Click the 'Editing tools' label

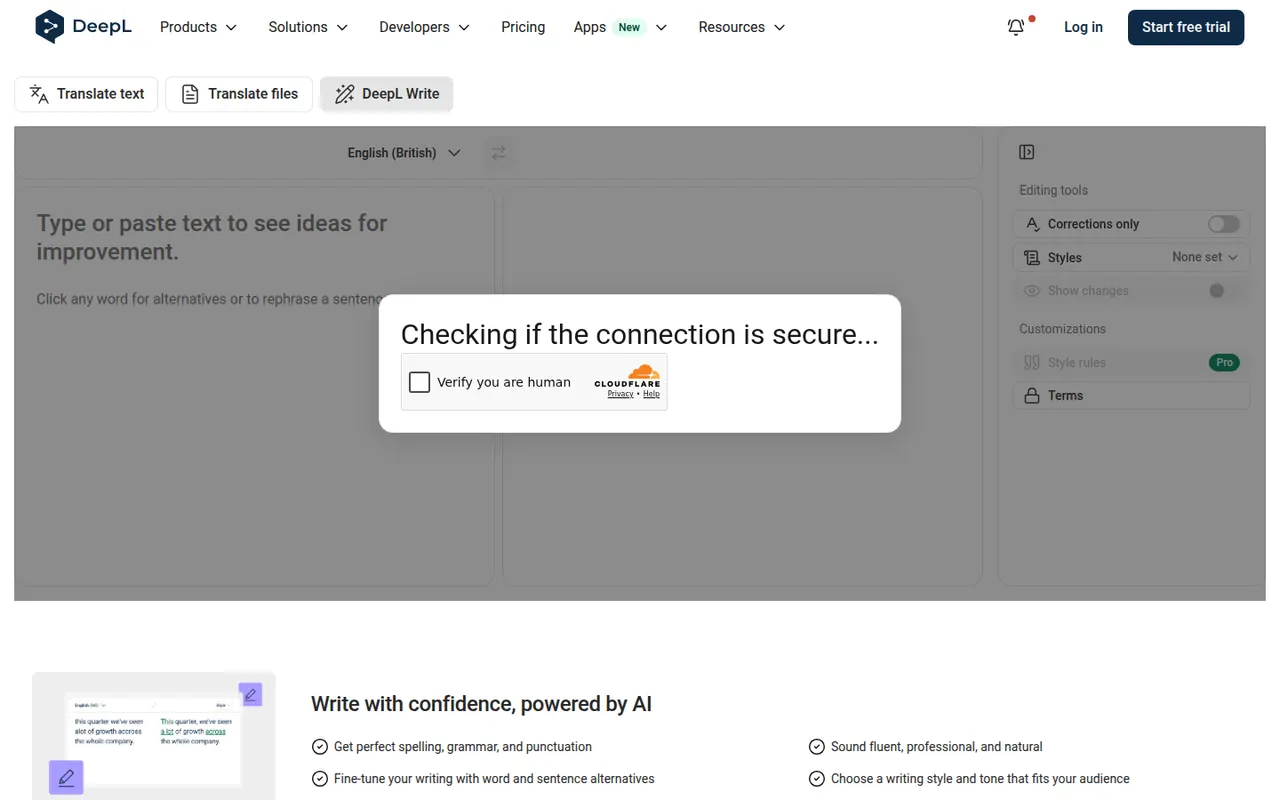1053,190
